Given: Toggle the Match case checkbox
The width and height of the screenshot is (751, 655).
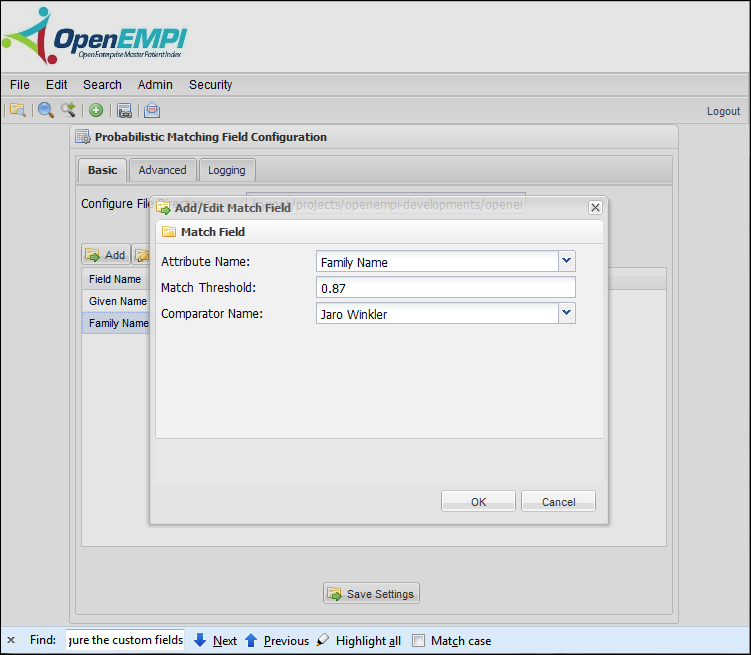Looking at the screenshot, I should [418, 640].
